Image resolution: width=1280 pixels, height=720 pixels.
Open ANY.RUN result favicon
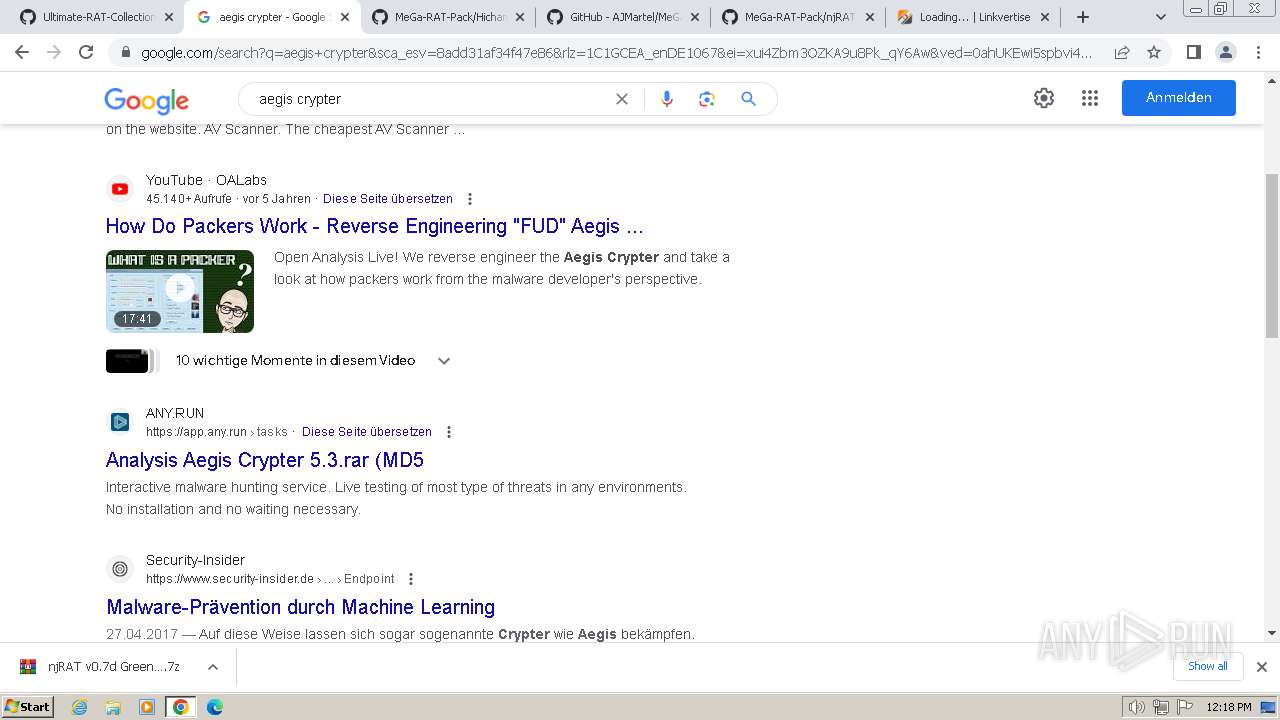120,422
